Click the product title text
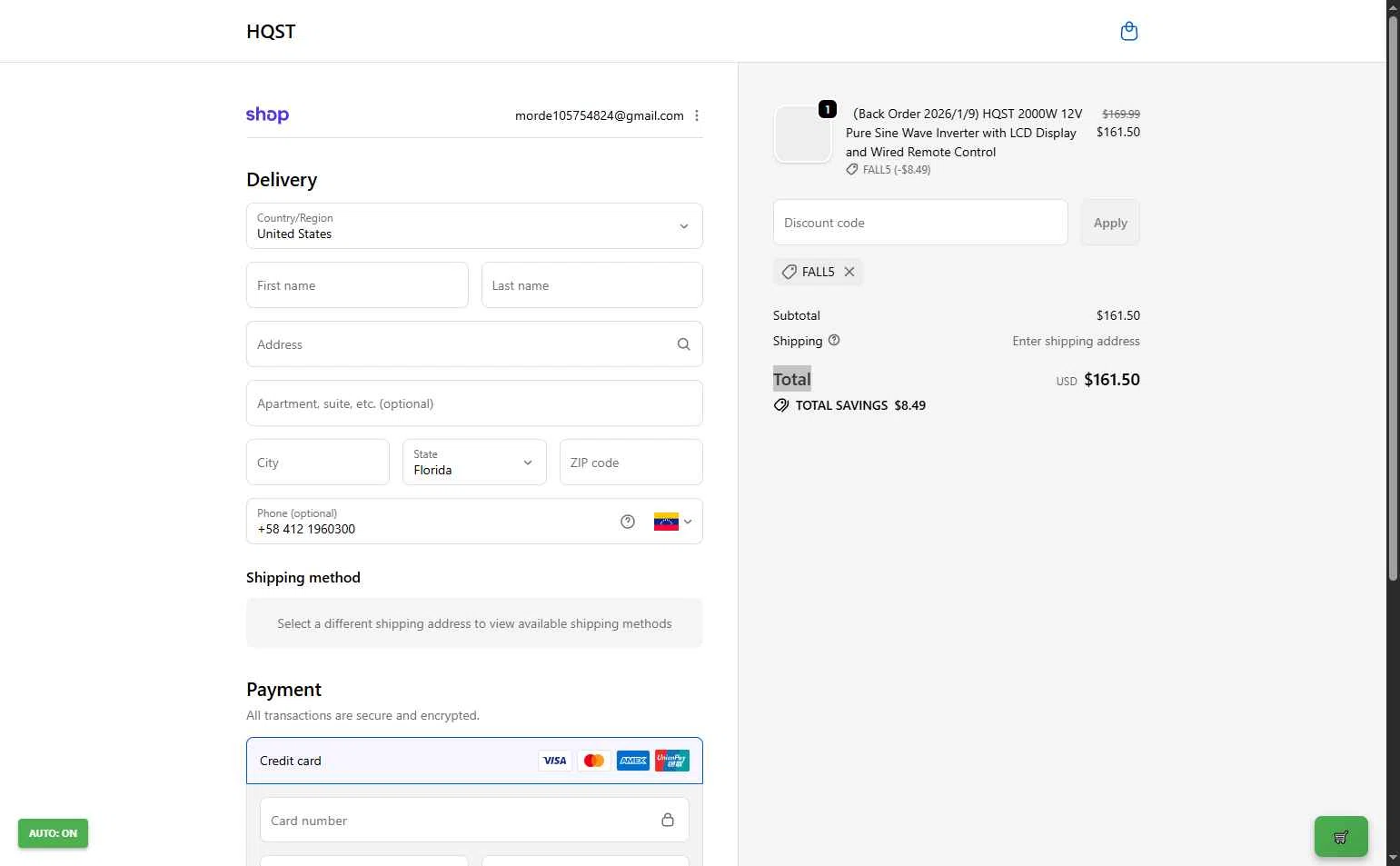1400x866 pixels. 964,133
